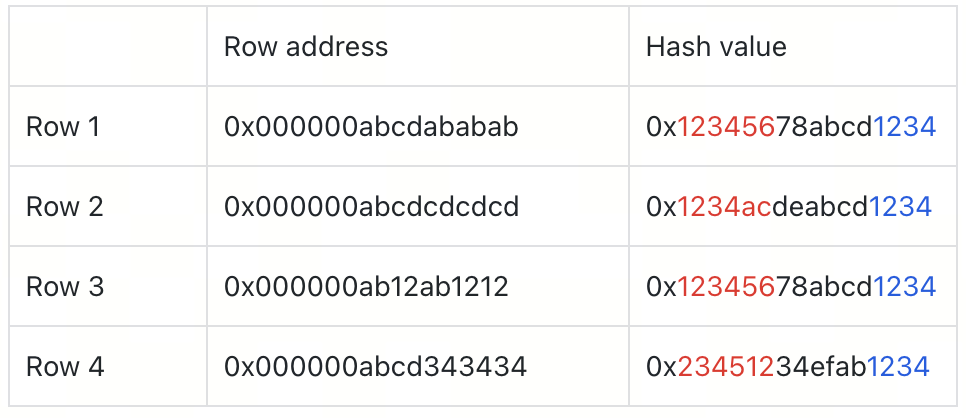966x418 pixels.
Task: Select the Row 4 label cell
Action: point(108,367)
